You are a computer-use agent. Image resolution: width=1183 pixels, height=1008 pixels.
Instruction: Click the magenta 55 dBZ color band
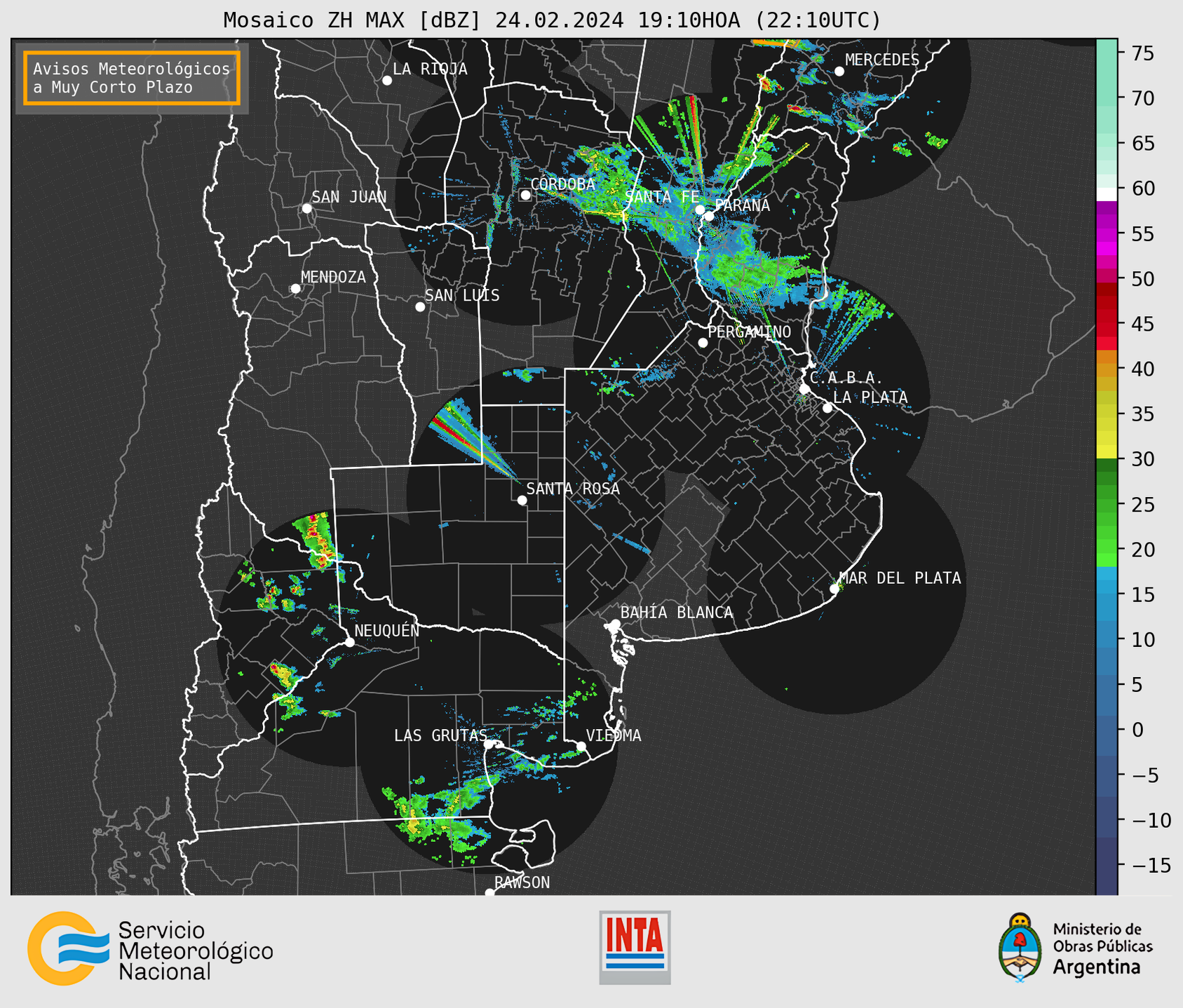(1107, 233)
